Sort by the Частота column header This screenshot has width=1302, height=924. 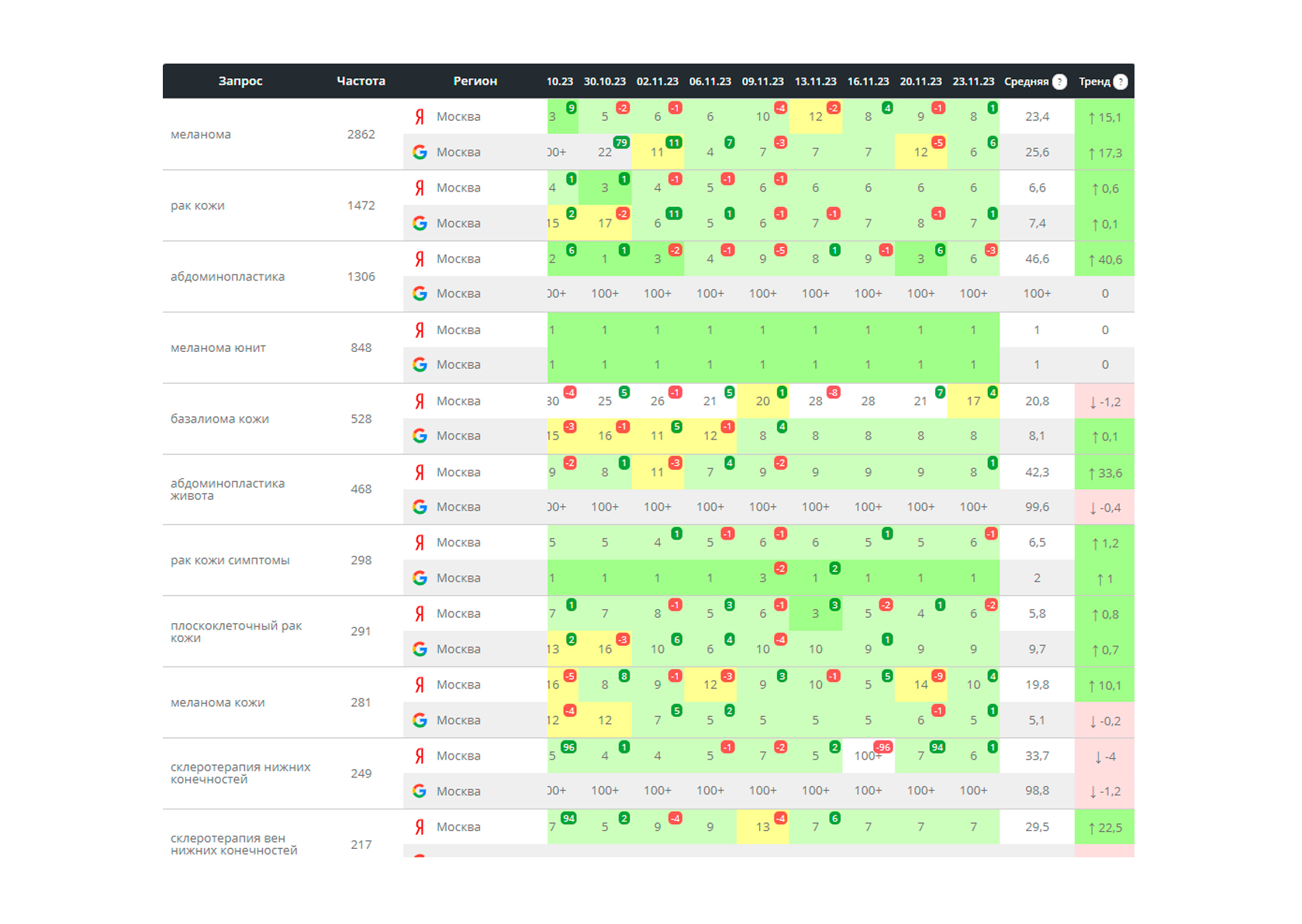tap(361, 81)
